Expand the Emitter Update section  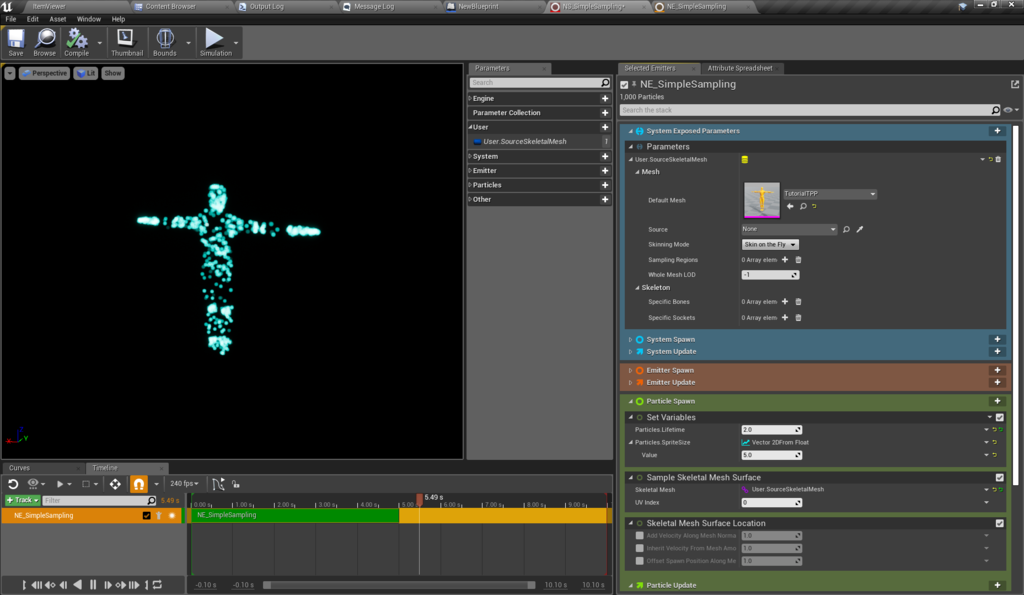(630, 383)
